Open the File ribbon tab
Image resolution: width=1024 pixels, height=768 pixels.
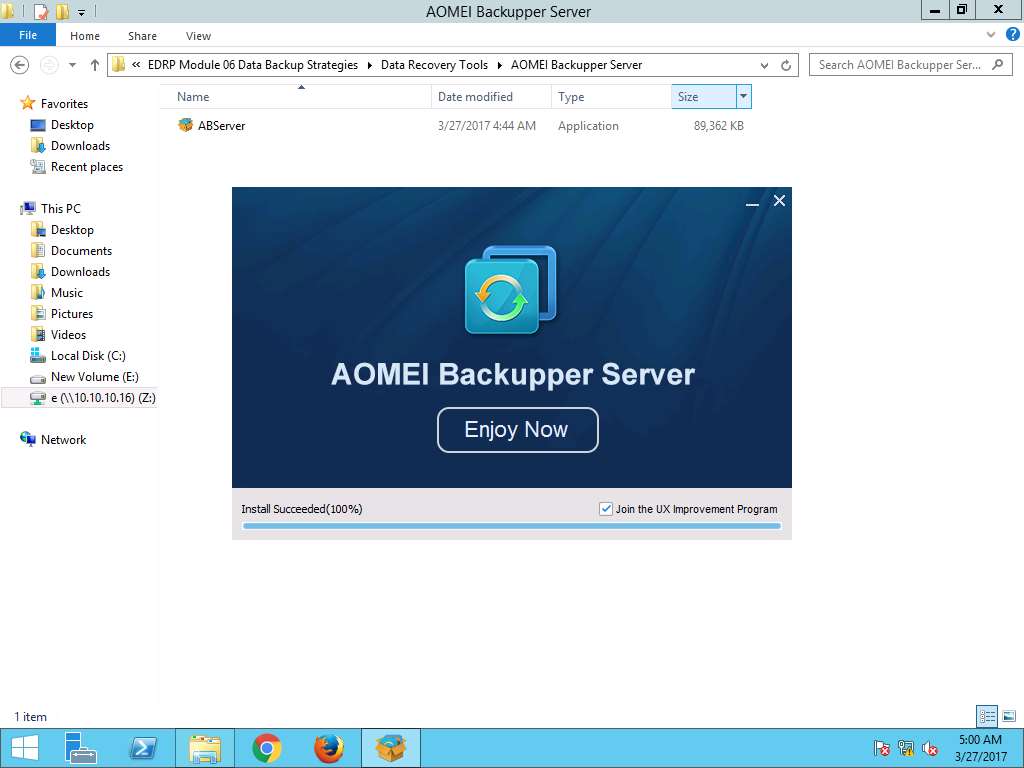click(27, 35)
